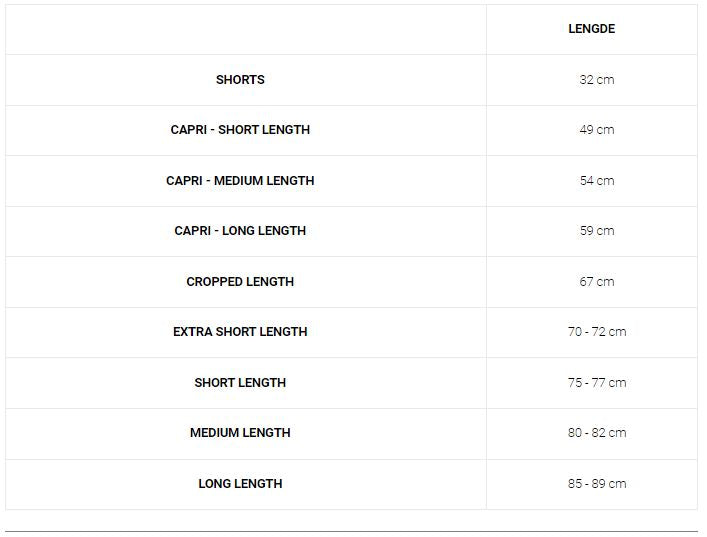Click the 80 - 82 cm value

coord(596,433)
